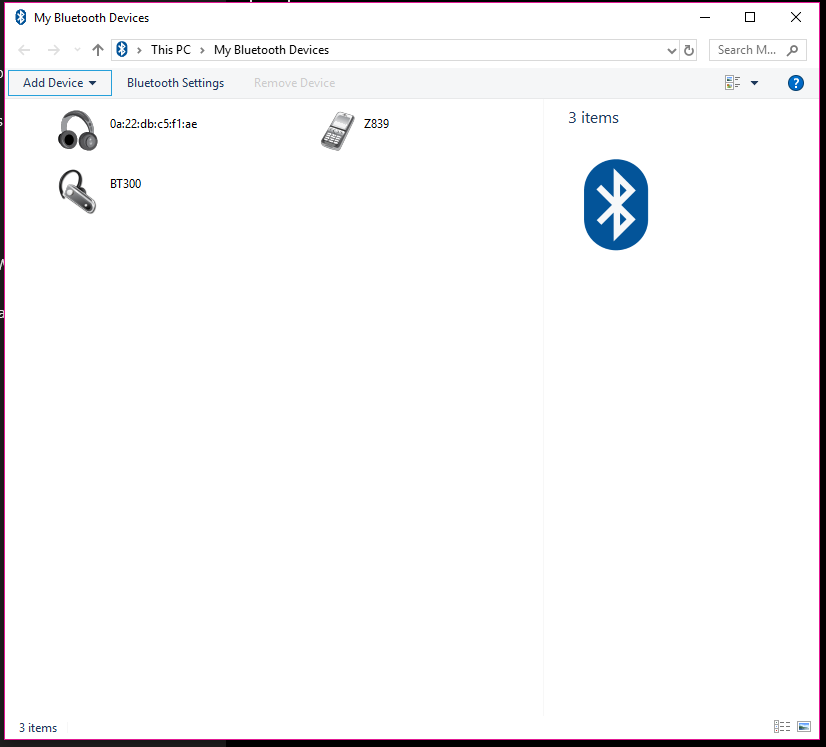
Task: Change your view using the view icon
Action: (733, 83)
